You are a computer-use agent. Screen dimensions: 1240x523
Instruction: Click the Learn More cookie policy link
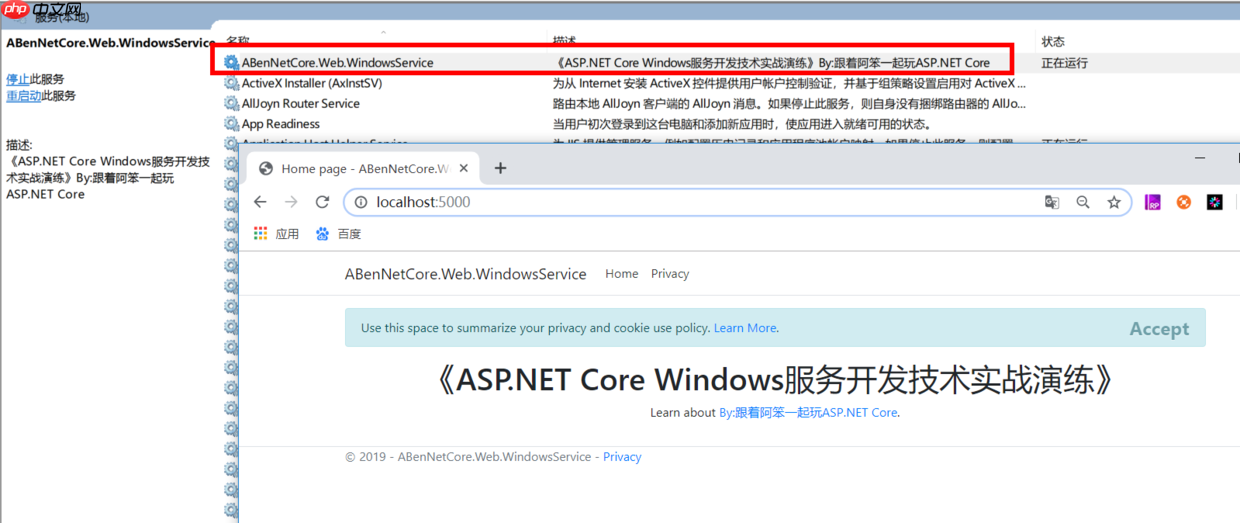click(745, 328)
